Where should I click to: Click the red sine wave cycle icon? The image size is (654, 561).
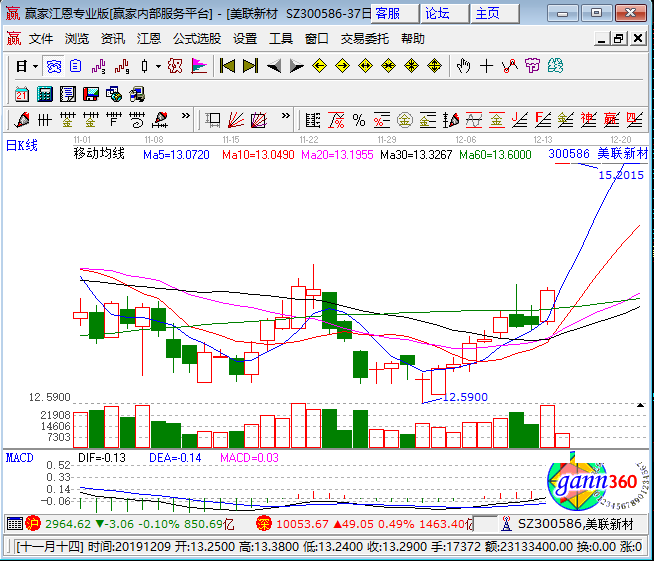(x=474, y=120)
